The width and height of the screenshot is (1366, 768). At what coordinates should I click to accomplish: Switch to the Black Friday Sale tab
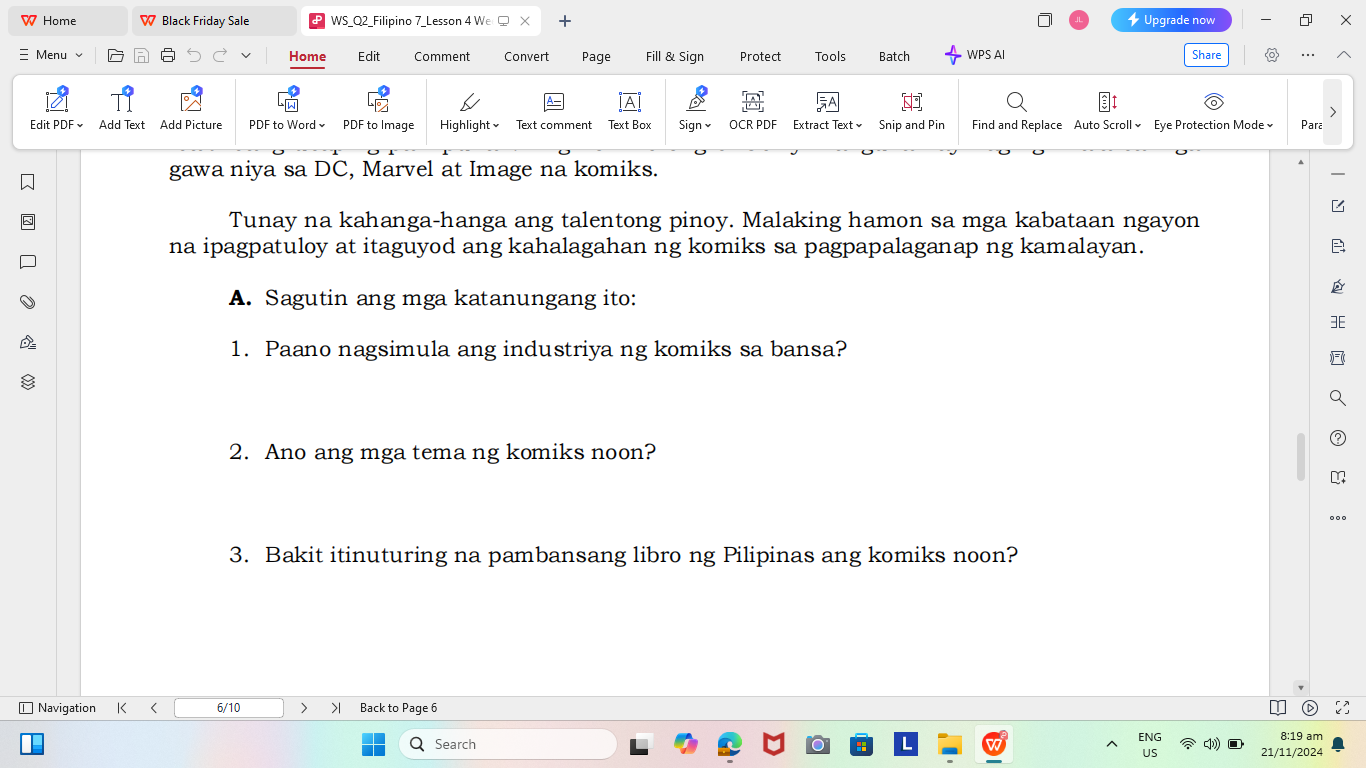(214, 20)
